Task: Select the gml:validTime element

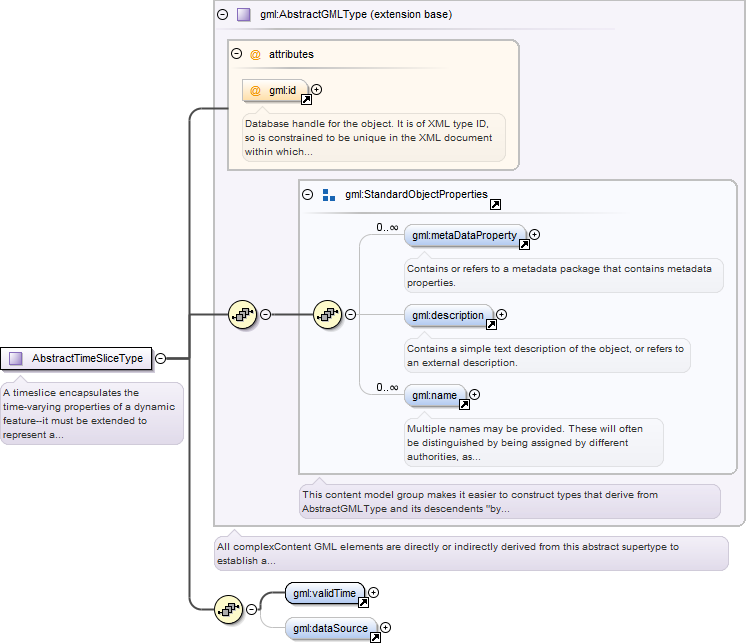Action: [325, 594]
